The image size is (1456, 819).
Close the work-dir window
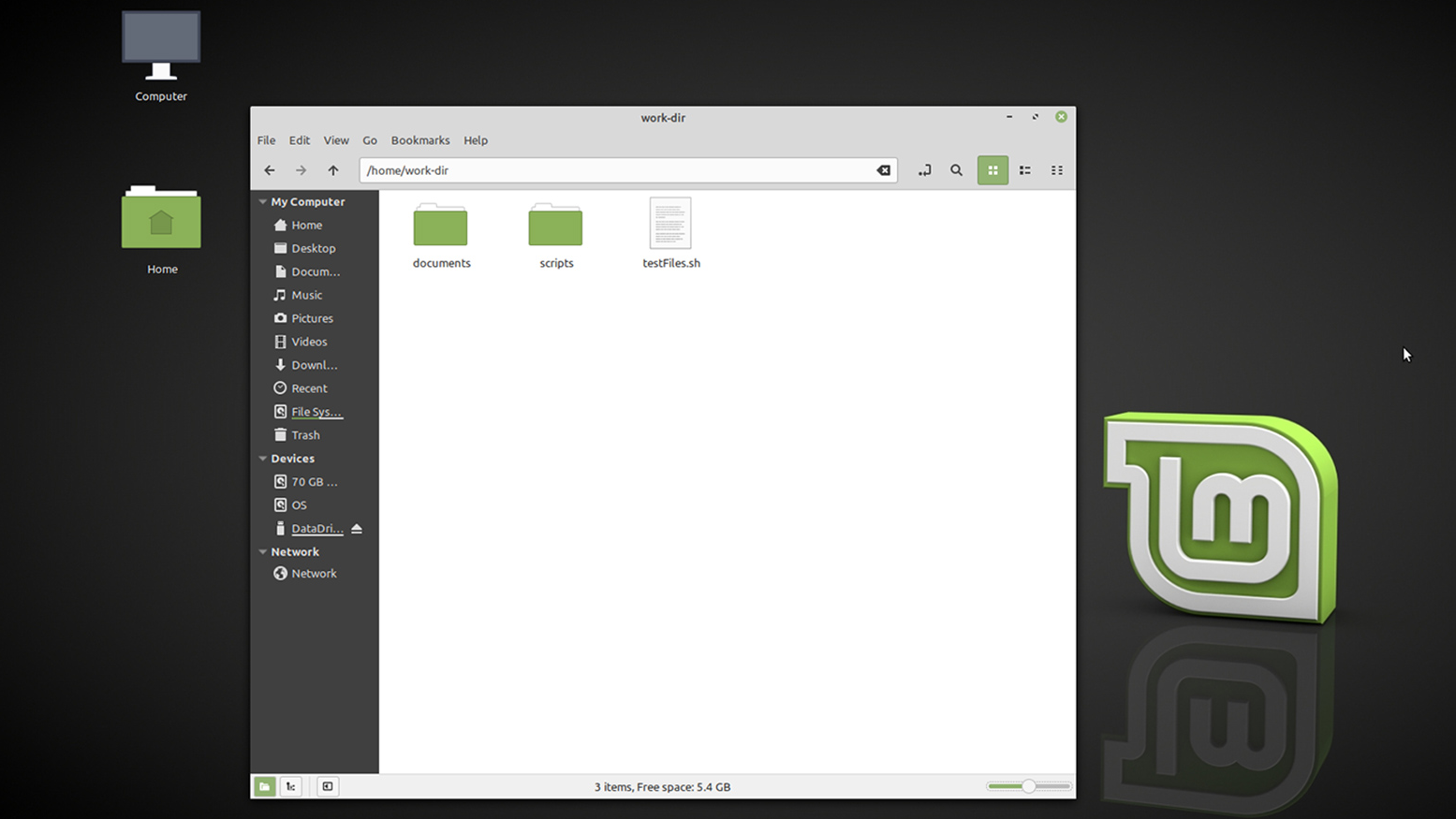click(x=1061, y=117)
